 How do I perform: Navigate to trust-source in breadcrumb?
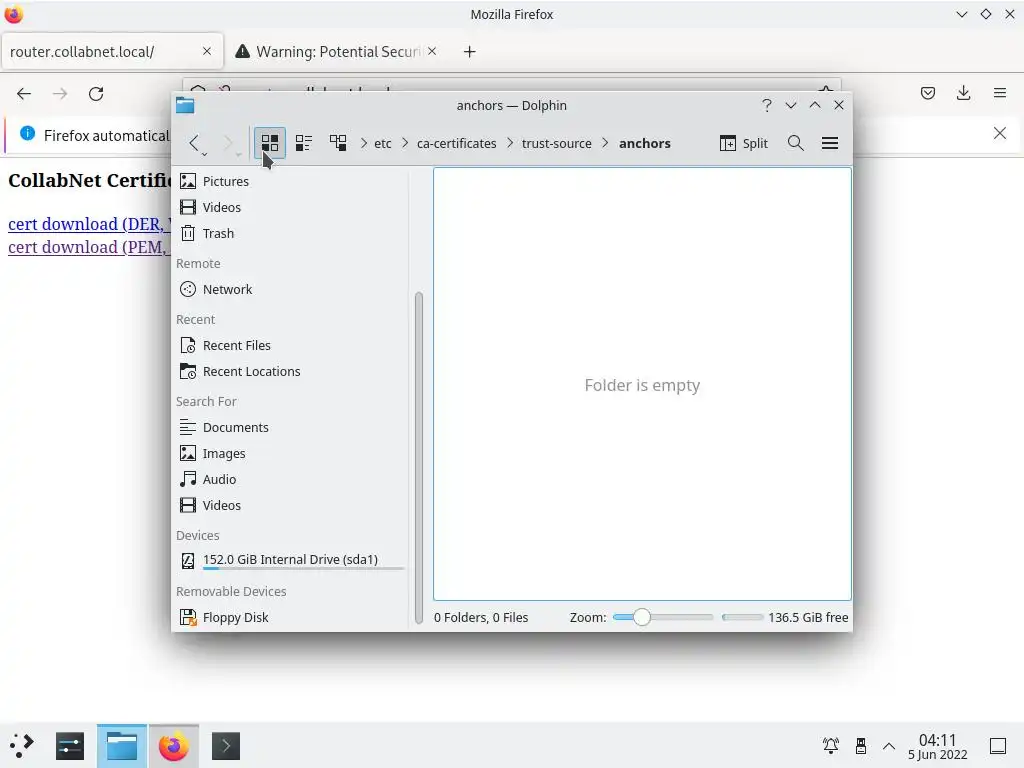(556, 144)
